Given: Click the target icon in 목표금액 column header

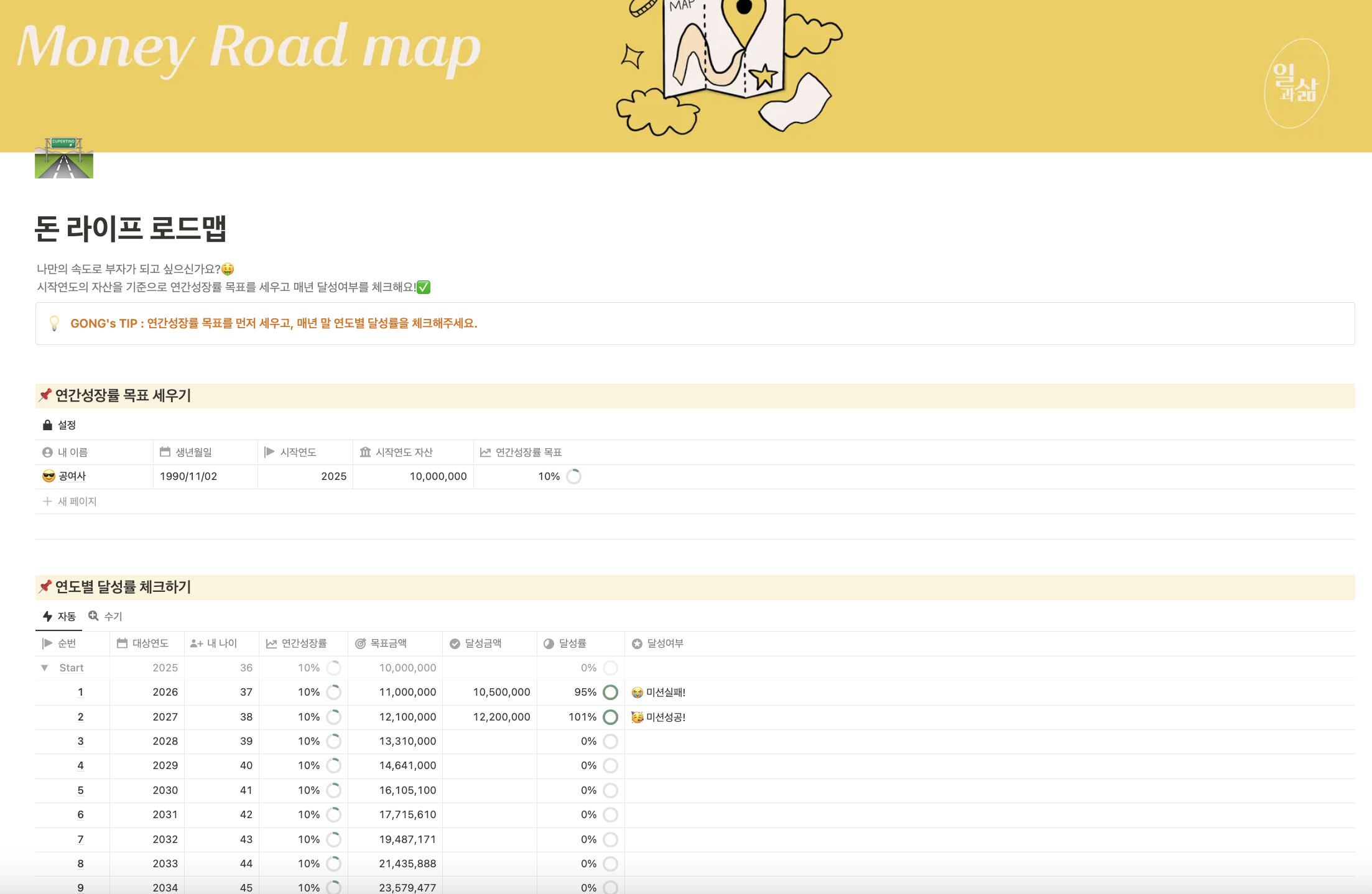Looking at the screenshot, I should (360, 643).
